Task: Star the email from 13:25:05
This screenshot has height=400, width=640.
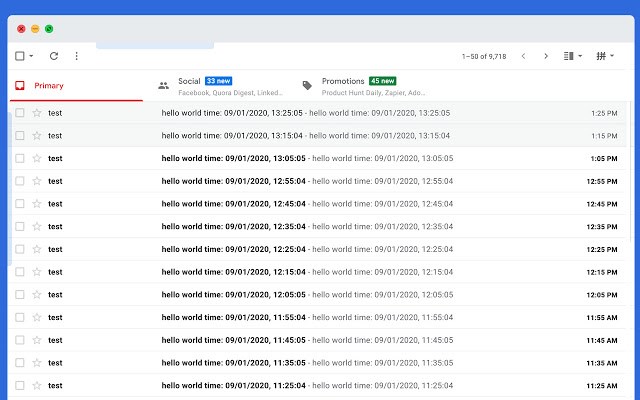Action: pos(37,113)
